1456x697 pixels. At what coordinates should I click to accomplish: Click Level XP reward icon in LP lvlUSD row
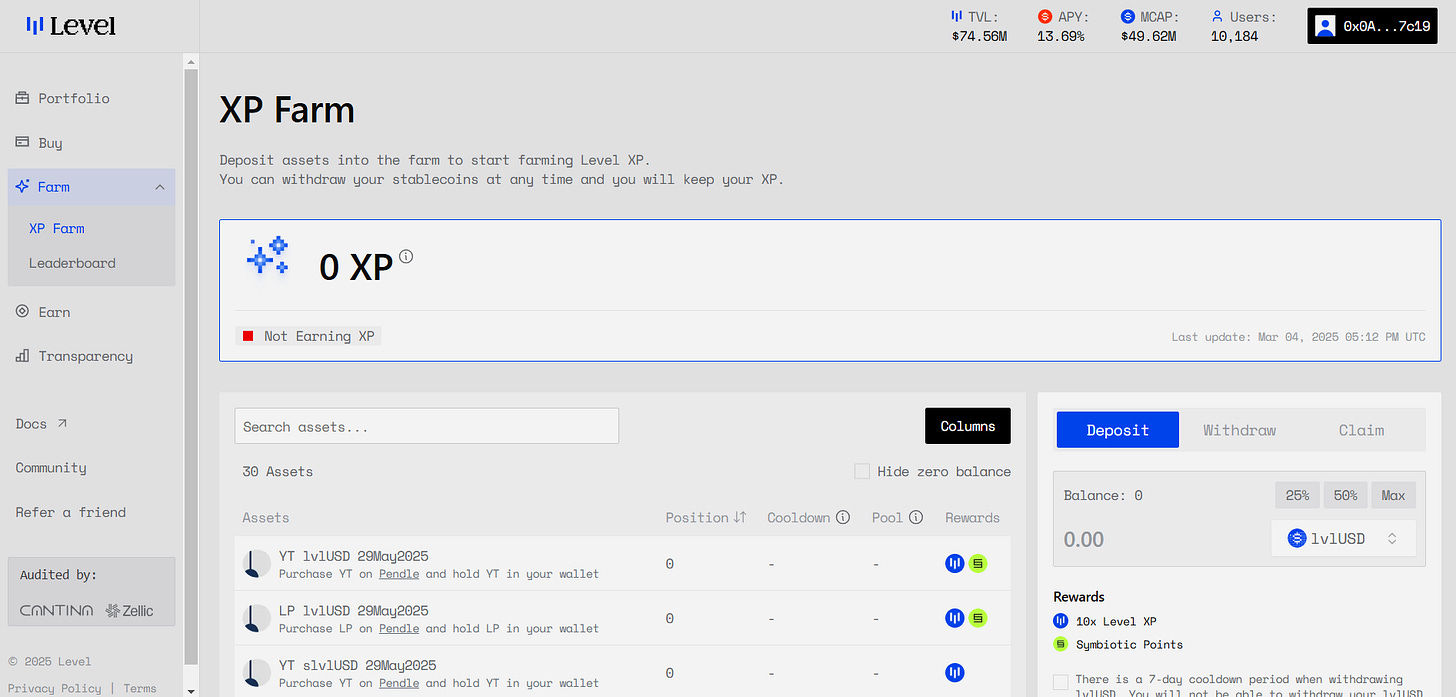click(x=955, y=618)
